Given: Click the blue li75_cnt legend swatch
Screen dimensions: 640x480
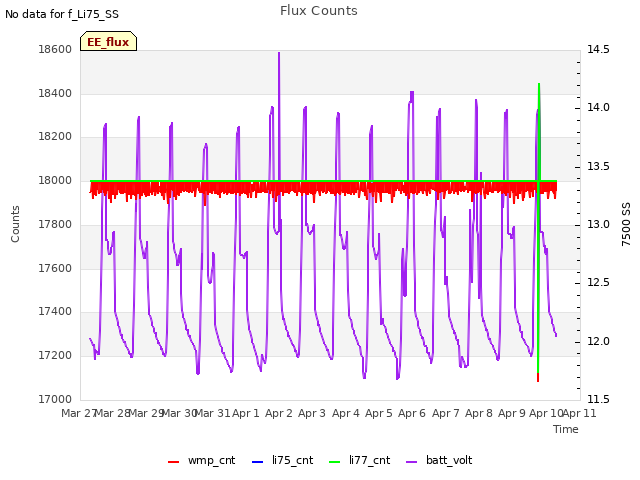Looking at the screenshot, I should point(258,462).
